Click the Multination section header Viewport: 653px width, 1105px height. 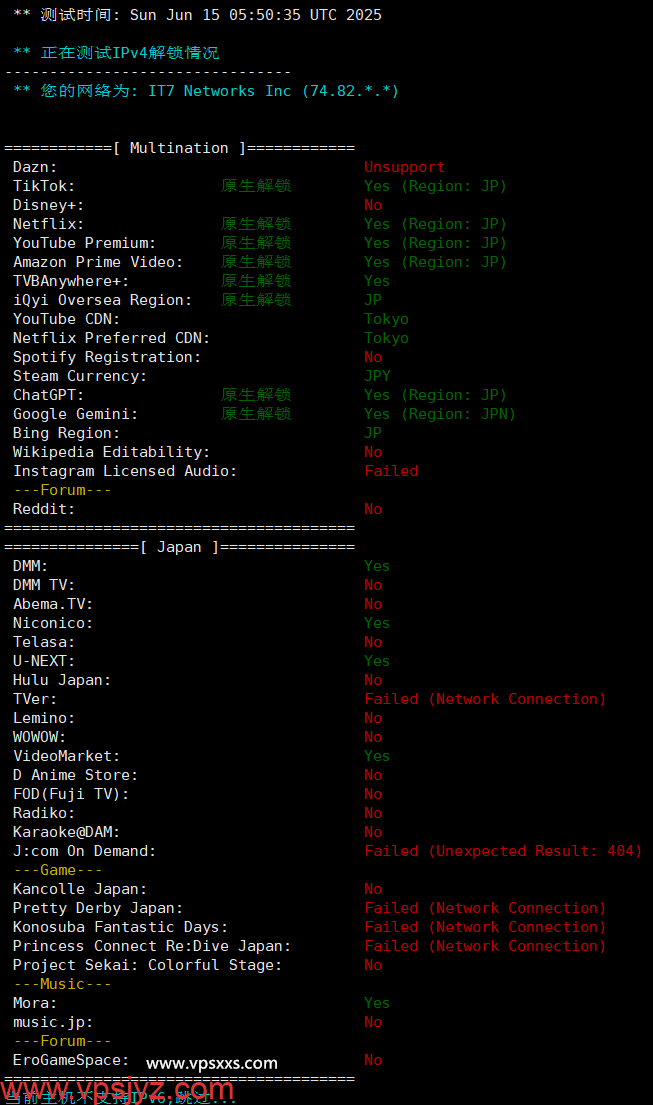[180, 148]
